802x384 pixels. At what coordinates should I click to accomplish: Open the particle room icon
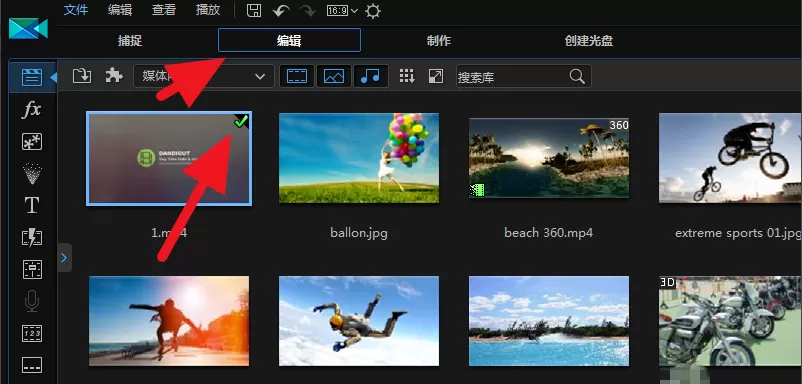(x=32, y=173)
